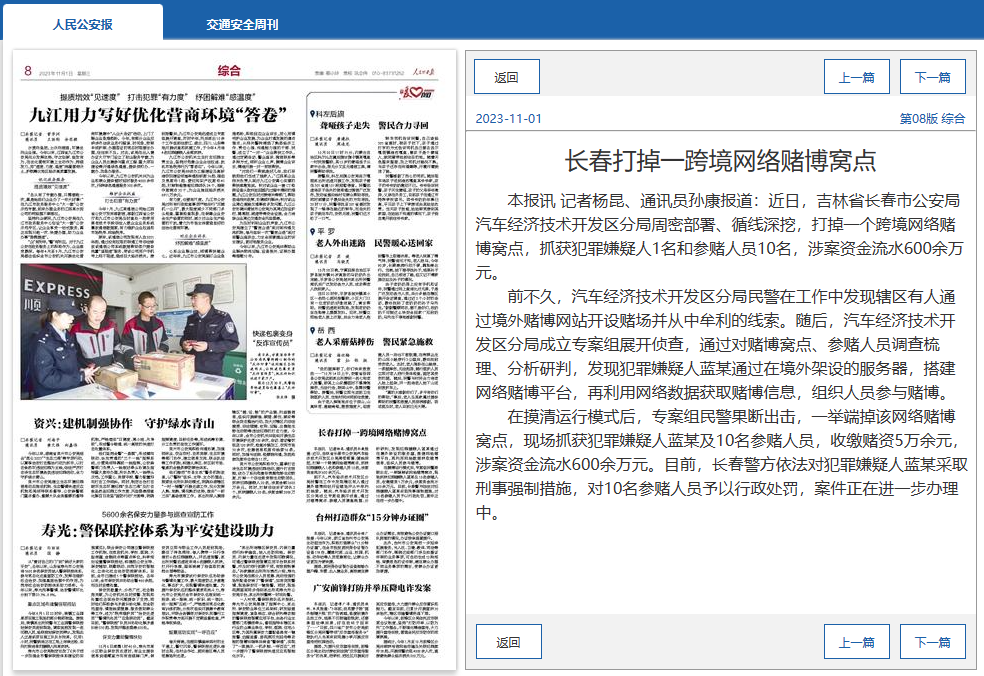984x676 pixels.
Task: Click the police and courier photo
Action: 134,331
